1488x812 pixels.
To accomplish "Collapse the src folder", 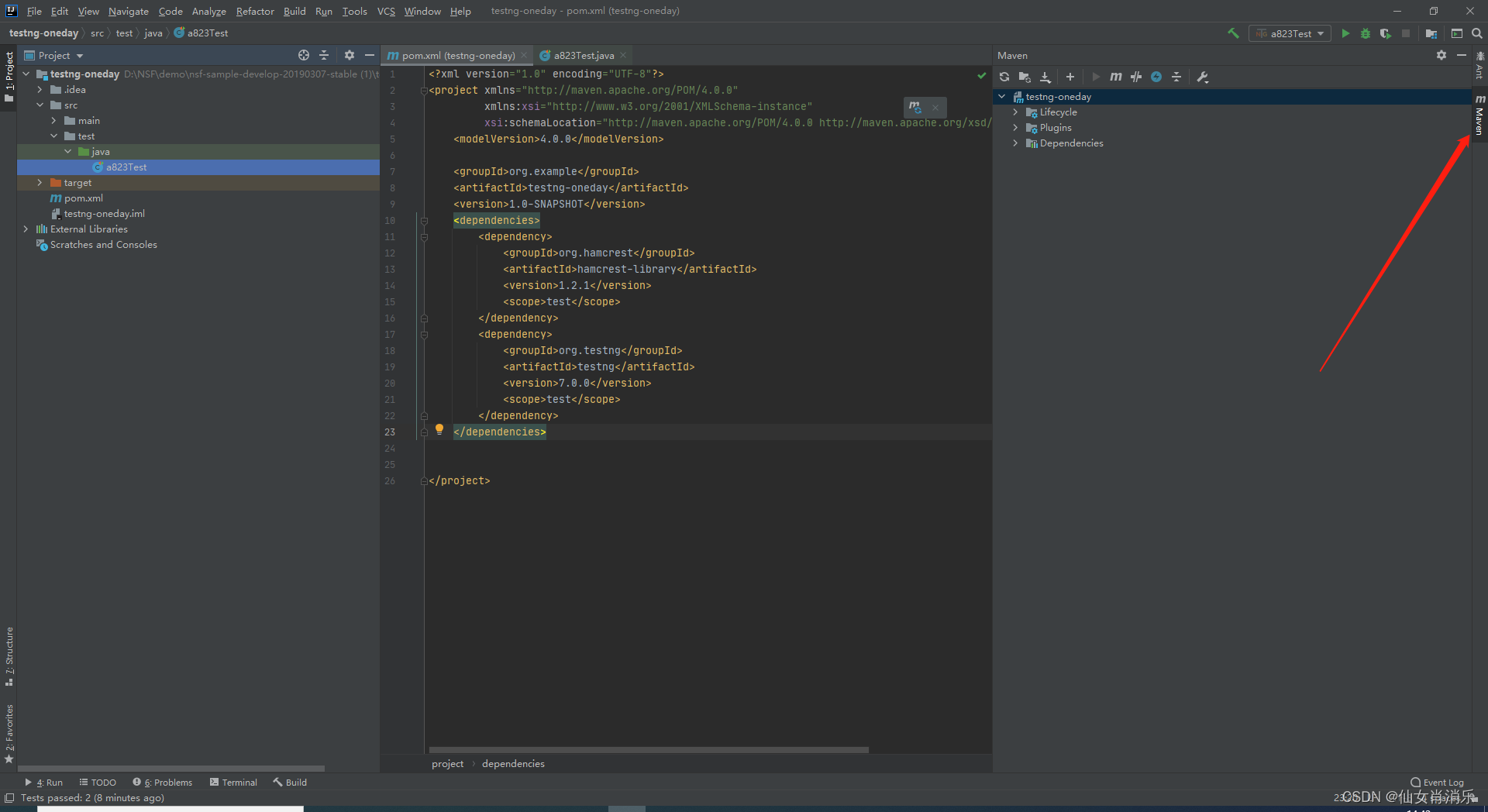I will click(40, 105).
